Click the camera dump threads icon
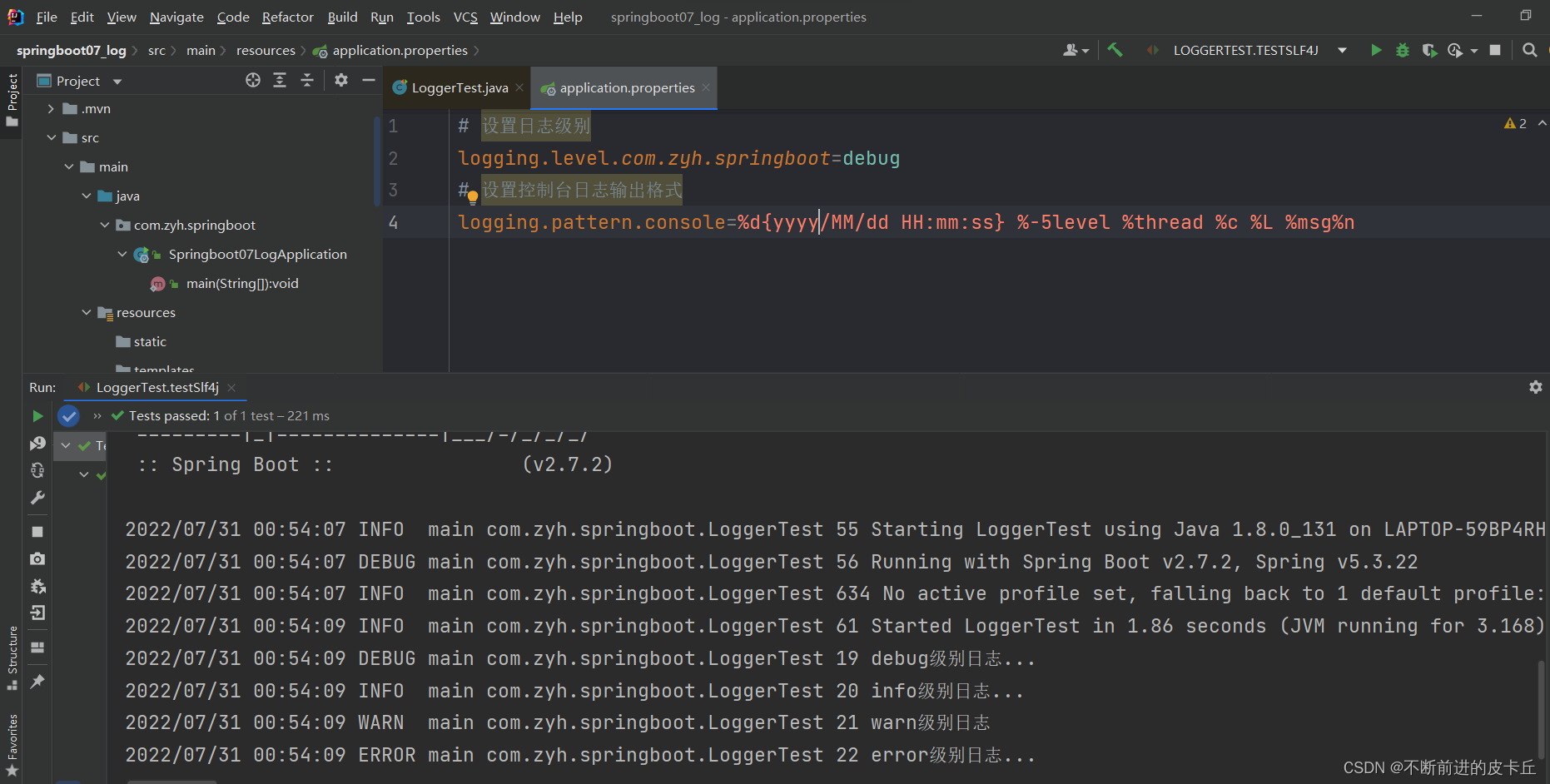 click(x=37, y=558)
